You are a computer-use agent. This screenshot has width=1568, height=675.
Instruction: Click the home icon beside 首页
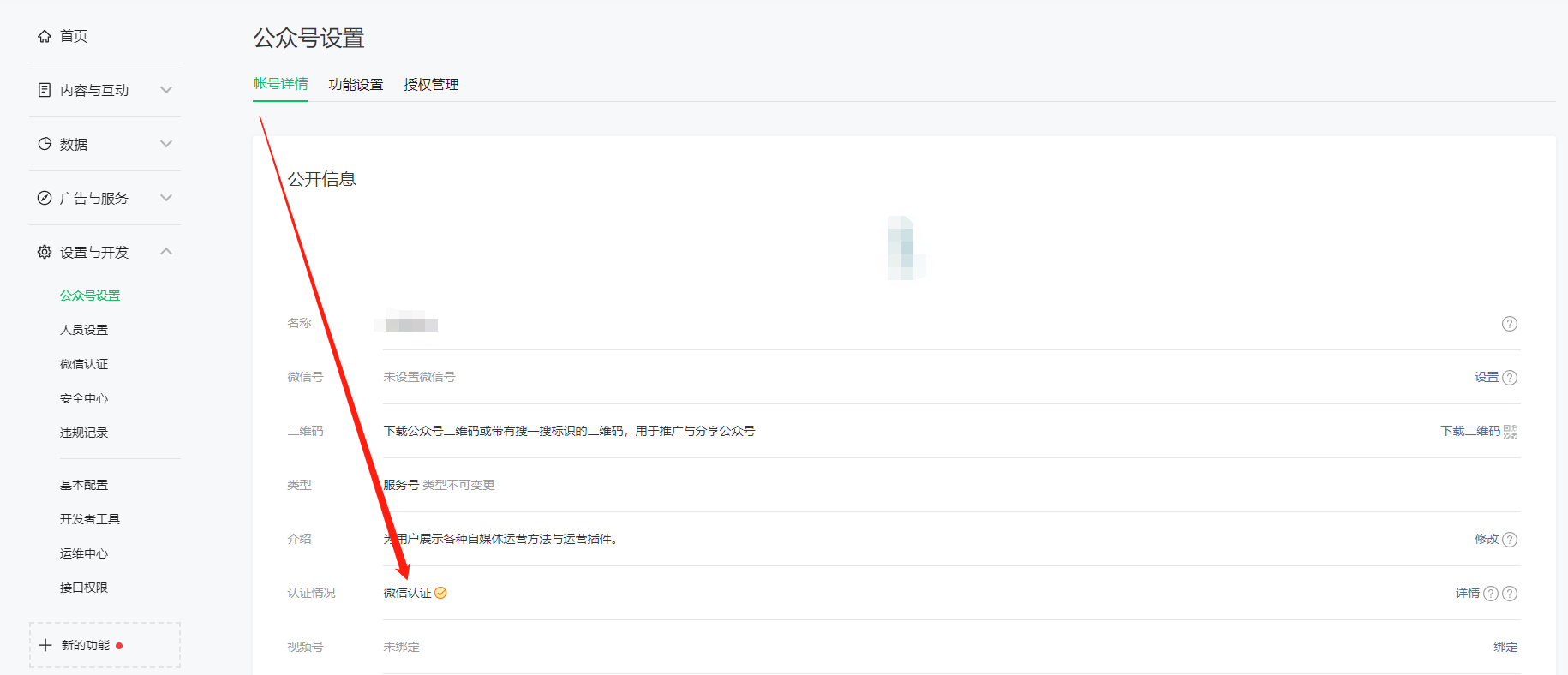(x=45, y=36)
